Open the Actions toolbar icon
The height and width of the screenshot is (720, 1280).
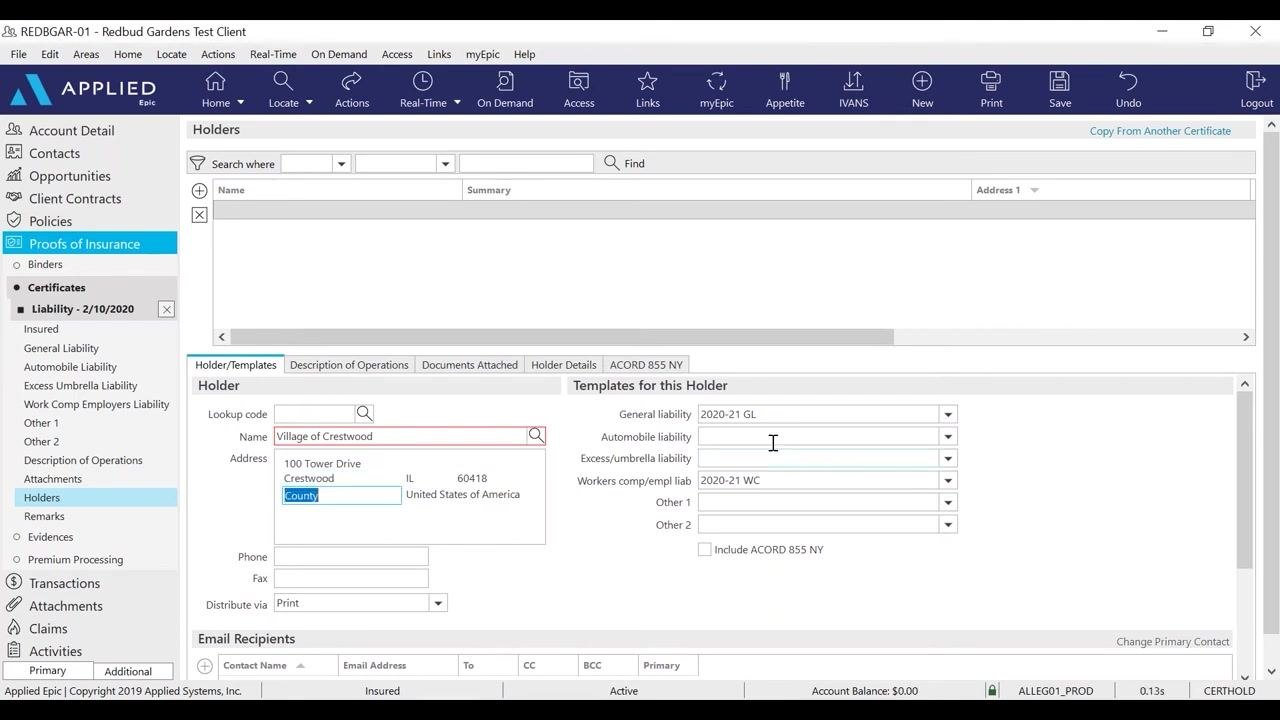click(351, 81)
